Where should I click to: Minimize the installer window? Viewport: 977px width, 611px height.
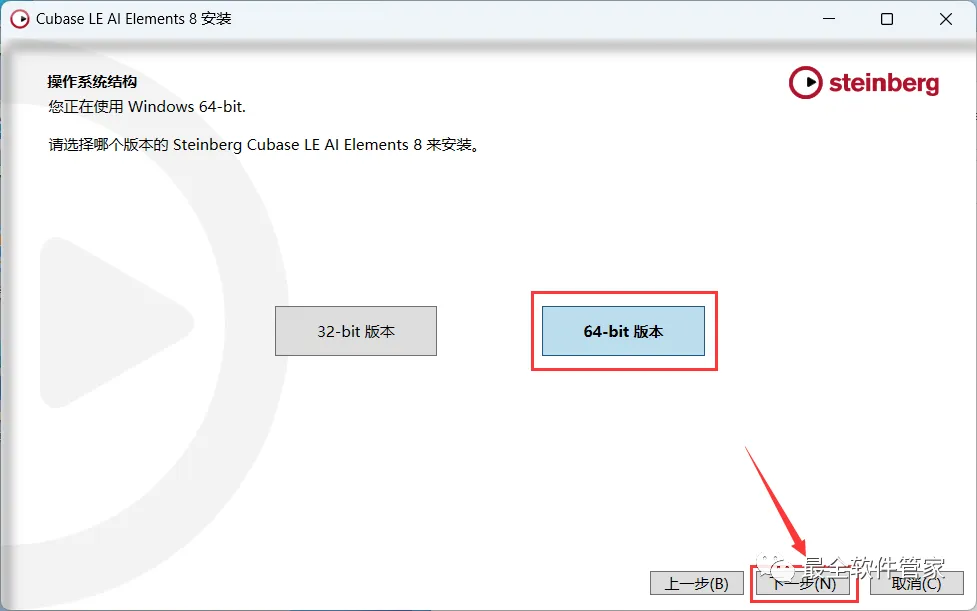click(x=829, y=19)
